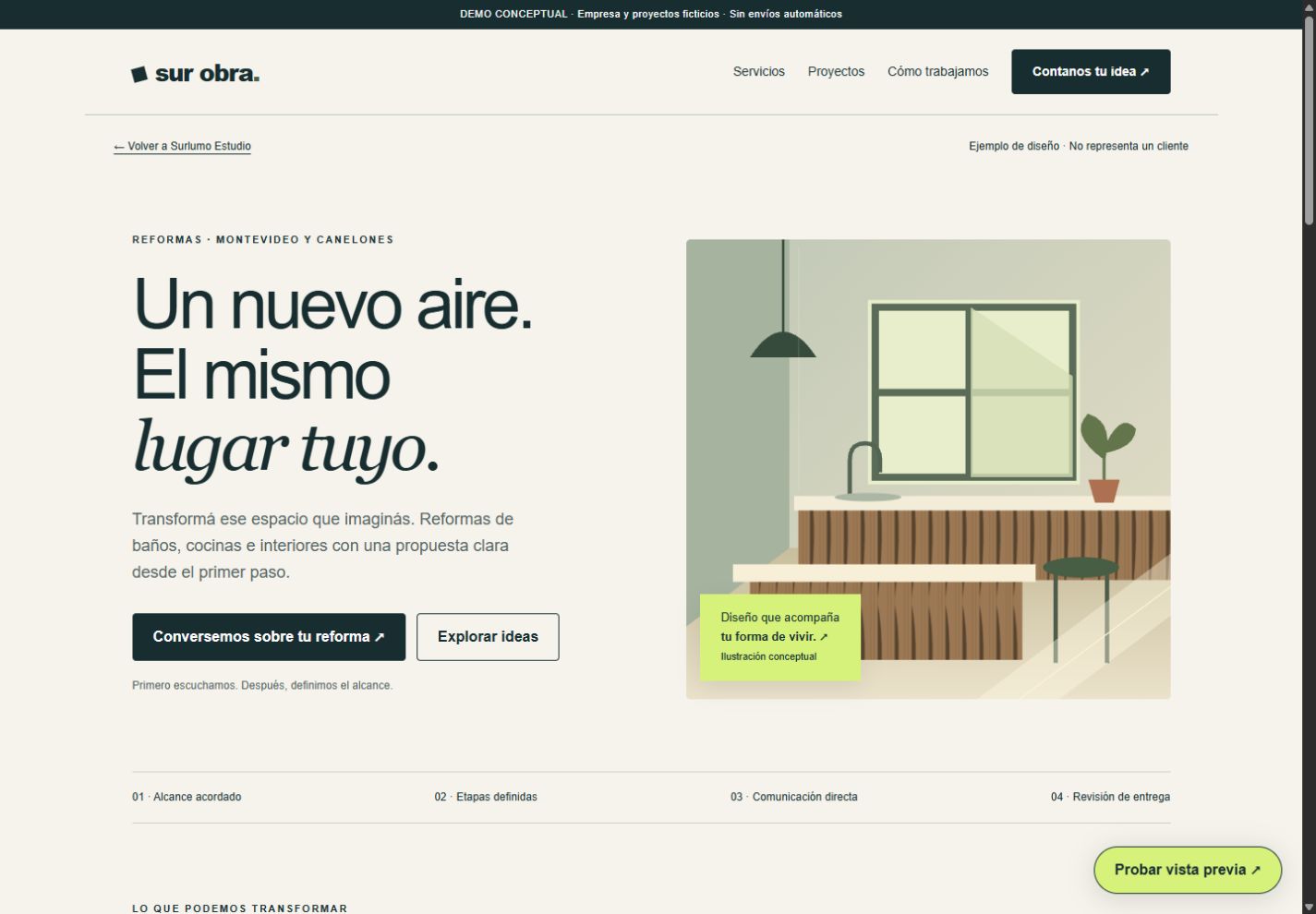The image size is (1316, 914).
Task: Click the note Primero escuchamos. Después, definimos el alcance.
Action: 262,686
